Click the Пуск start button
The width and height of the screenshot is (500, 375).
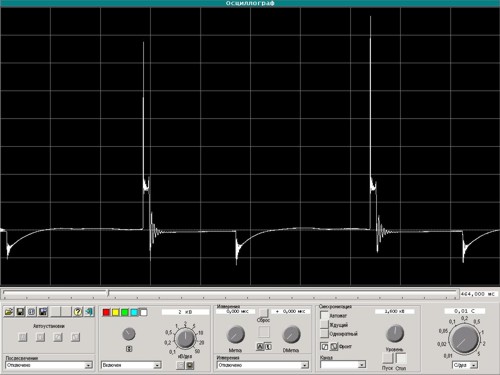[388, 358]
